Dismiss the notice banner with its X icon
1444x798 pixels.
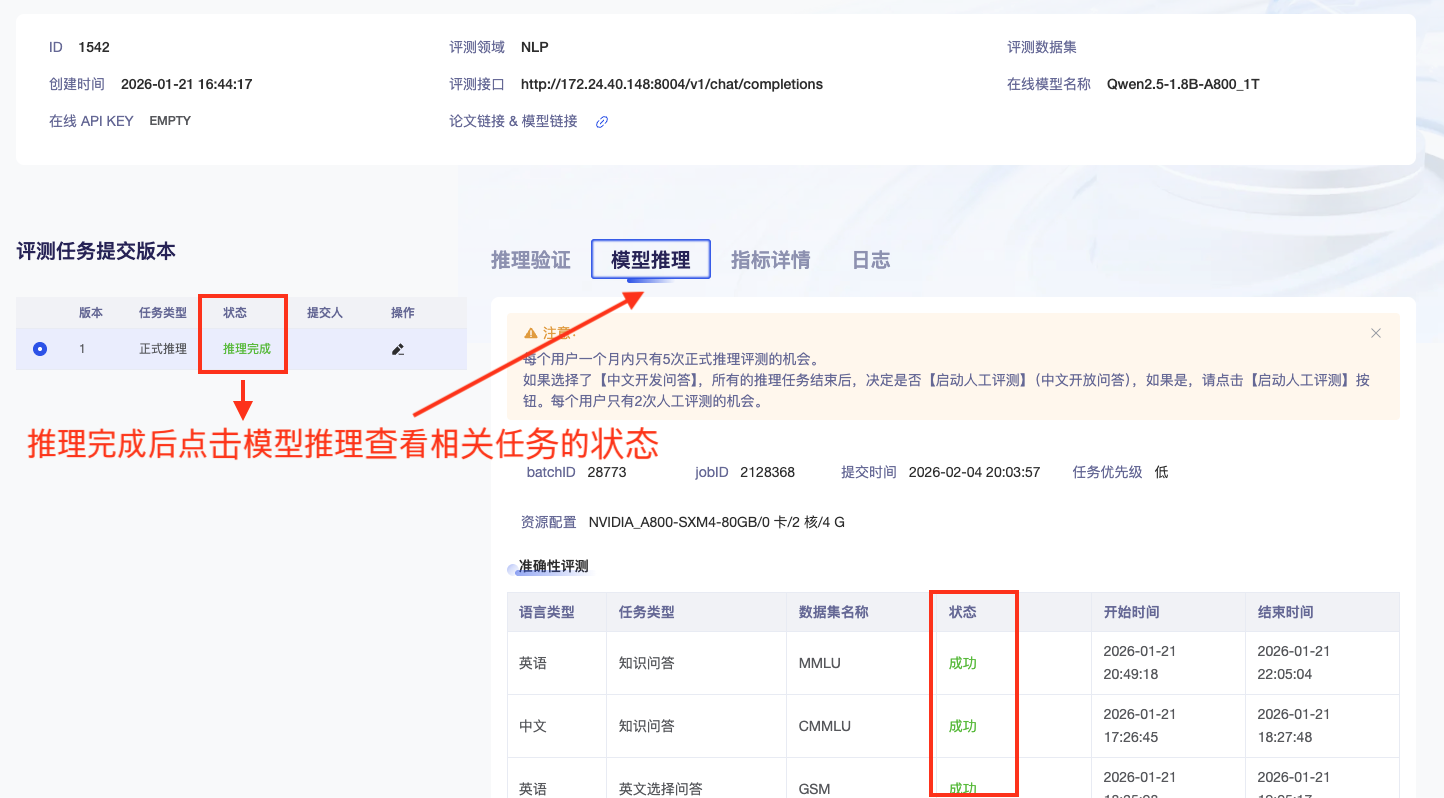[x=1375, y=333]
